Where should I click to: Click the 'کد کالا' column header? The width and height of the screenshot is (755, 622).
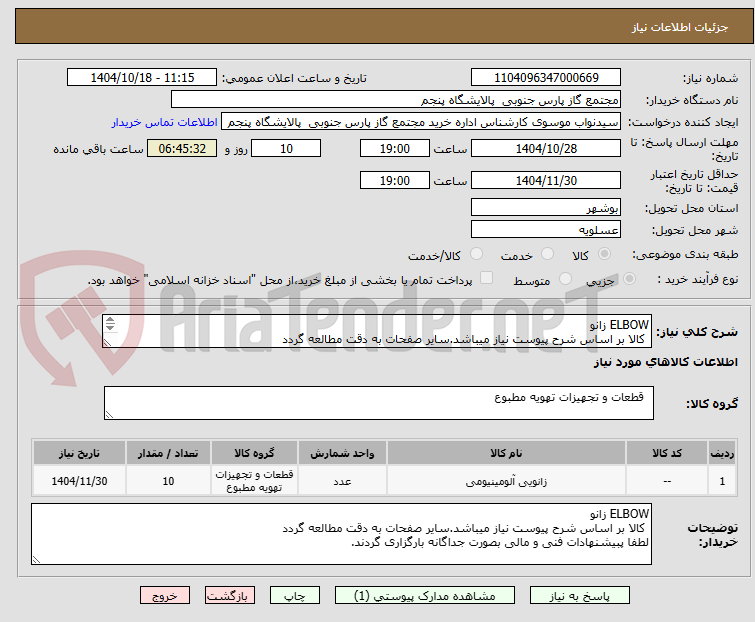[667, 453]
